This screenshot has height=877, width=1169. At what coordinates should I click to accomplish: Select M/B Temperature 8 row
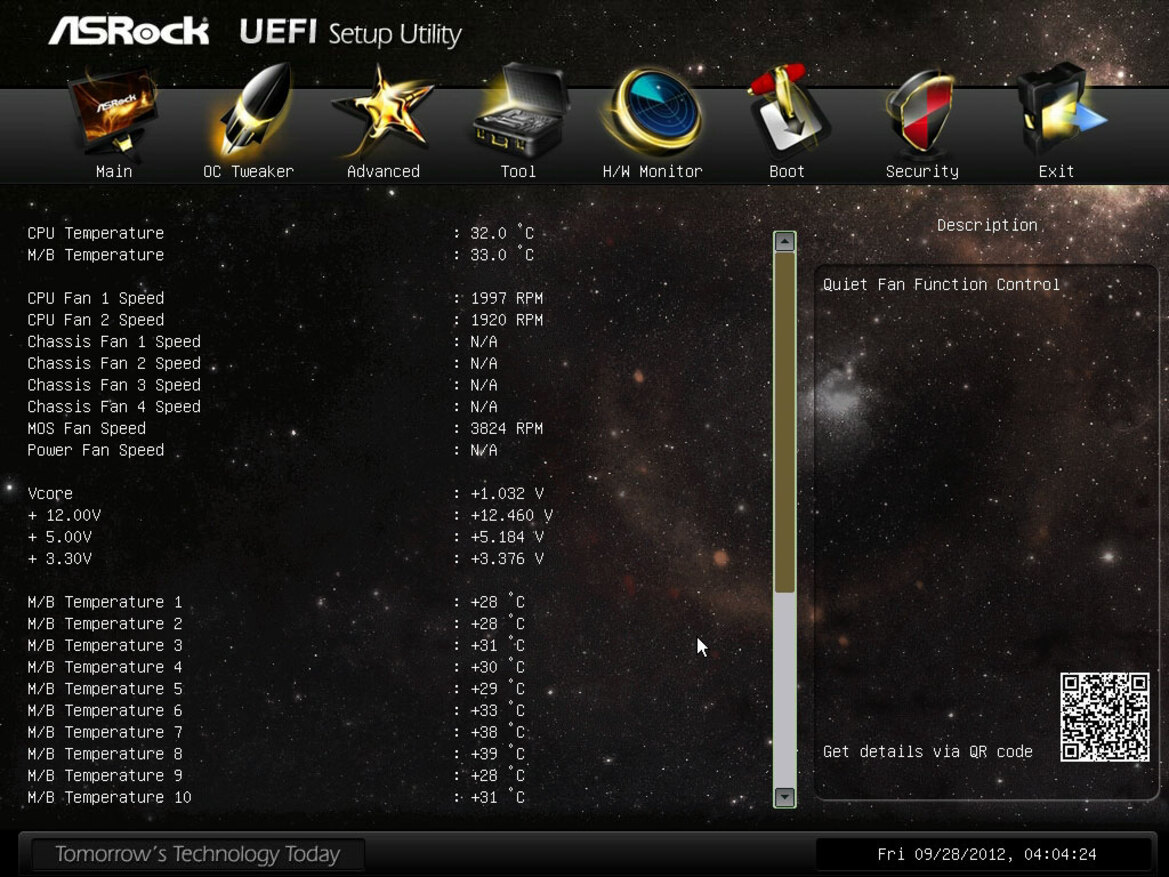pos(277,754)
